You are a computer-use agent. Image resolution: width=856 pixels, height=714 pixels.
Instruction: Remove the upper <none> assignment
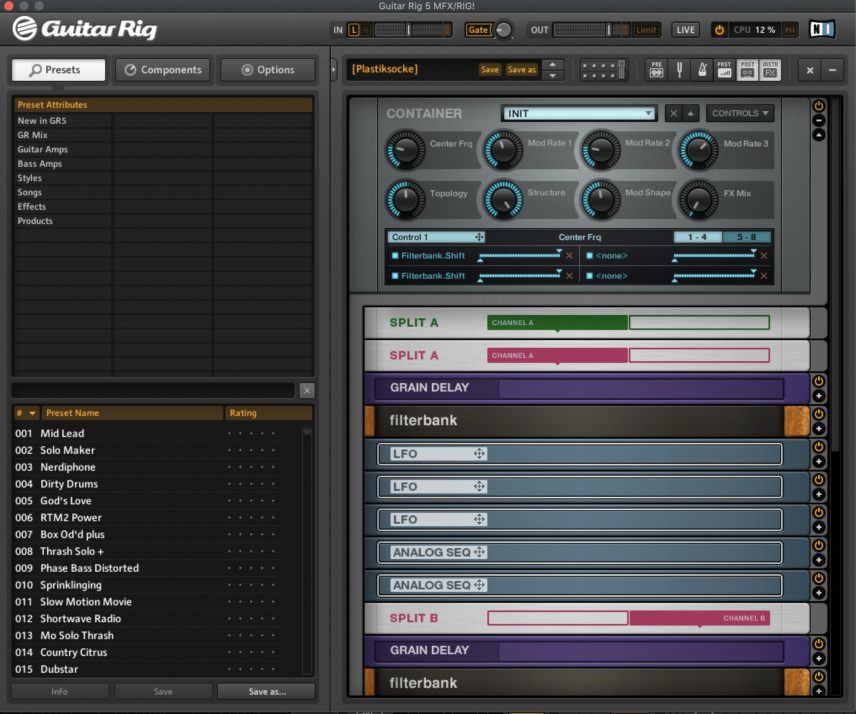coord(764,255)
